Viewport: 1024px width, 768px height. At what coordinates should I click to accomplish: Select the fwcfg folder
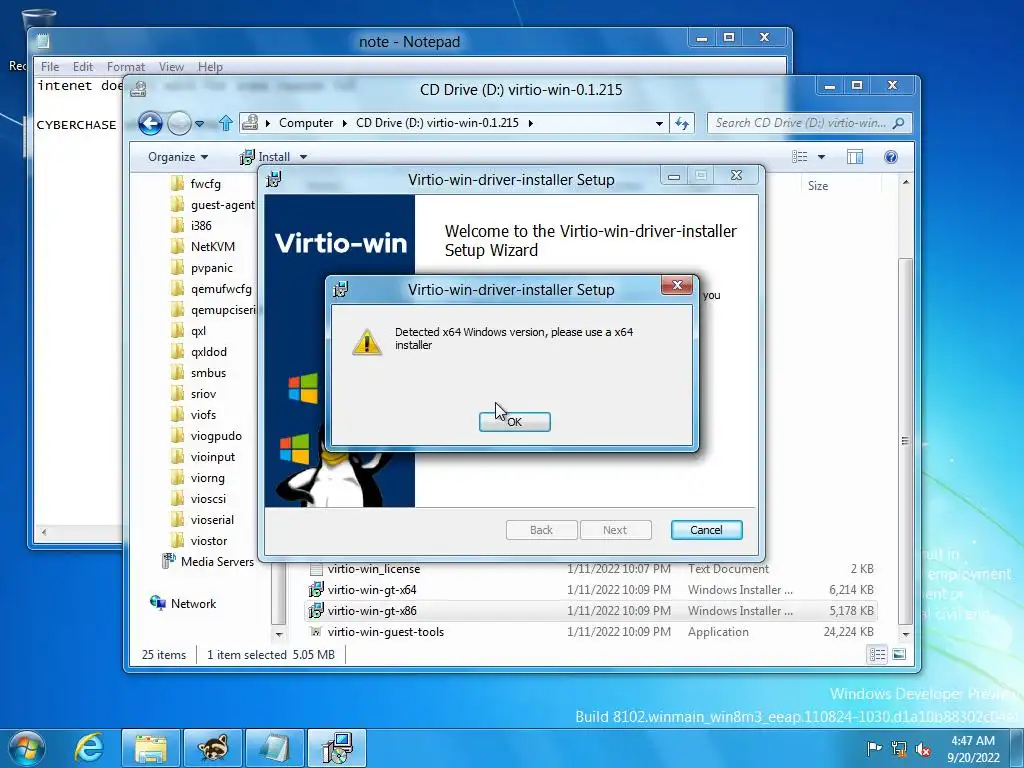pos(195,184)
